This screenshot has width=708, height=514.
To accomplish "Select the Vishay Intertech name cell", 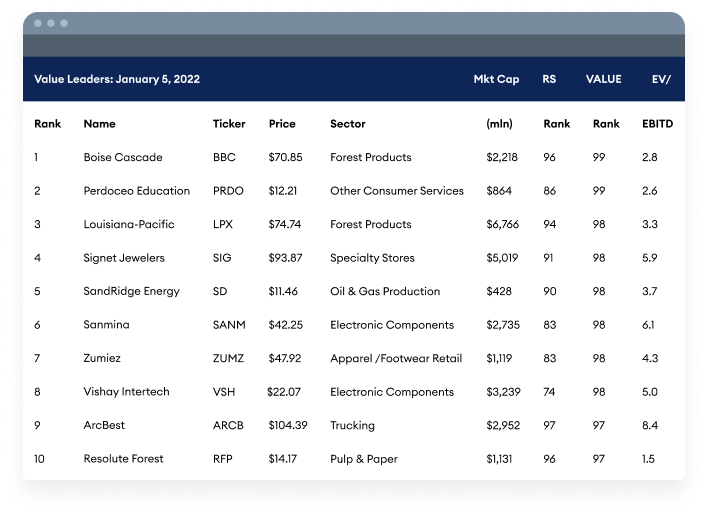I will [x=126, y=392].
